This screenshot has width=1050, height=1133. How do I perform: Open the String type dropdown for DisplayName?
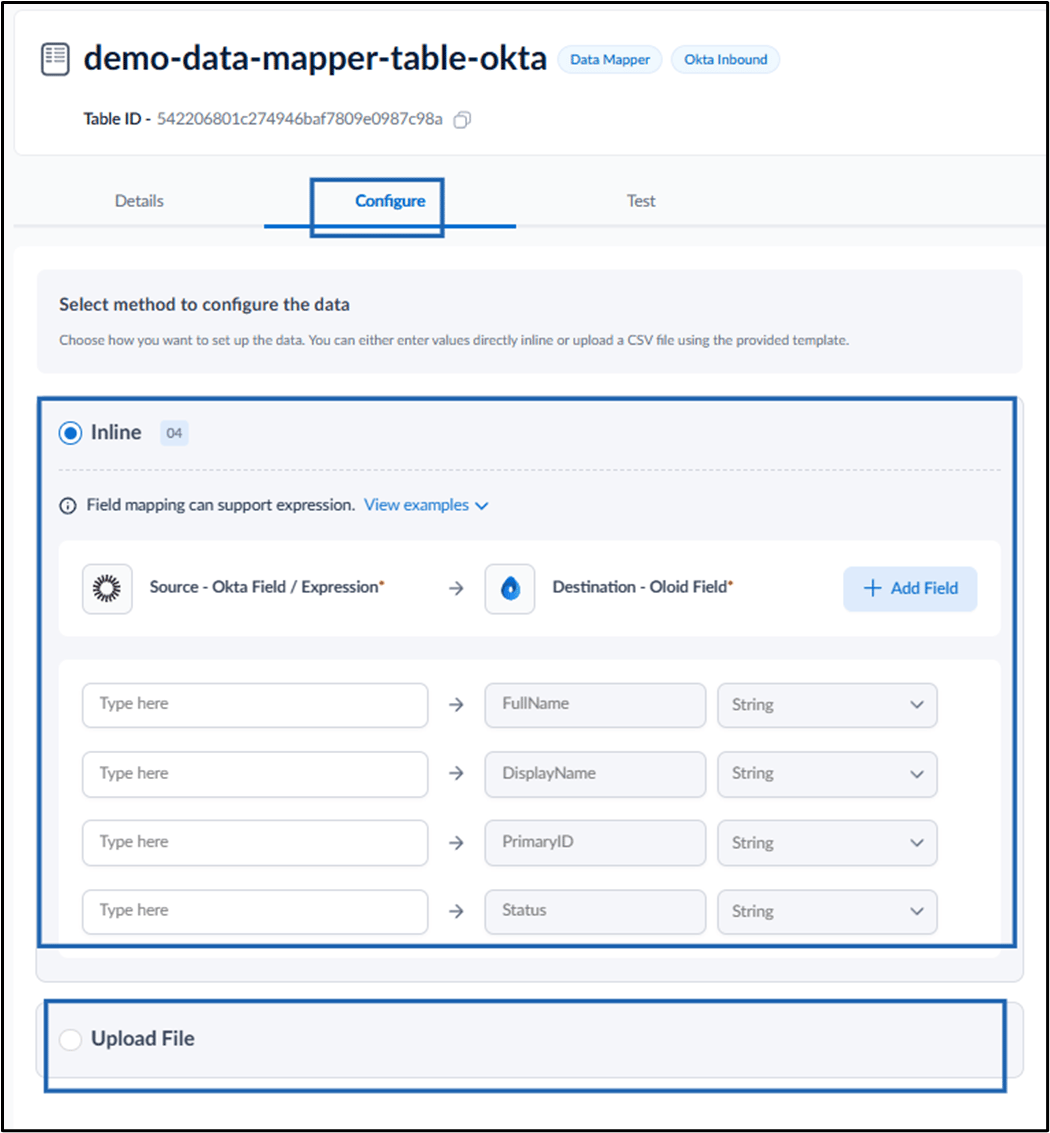827,773
